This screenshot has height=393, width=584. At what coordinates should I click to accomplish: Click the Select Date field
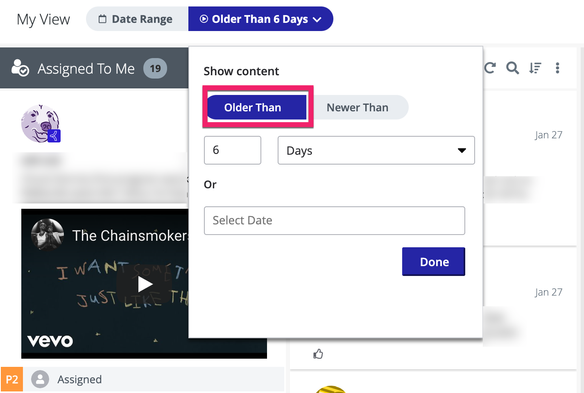pos(334,221)
